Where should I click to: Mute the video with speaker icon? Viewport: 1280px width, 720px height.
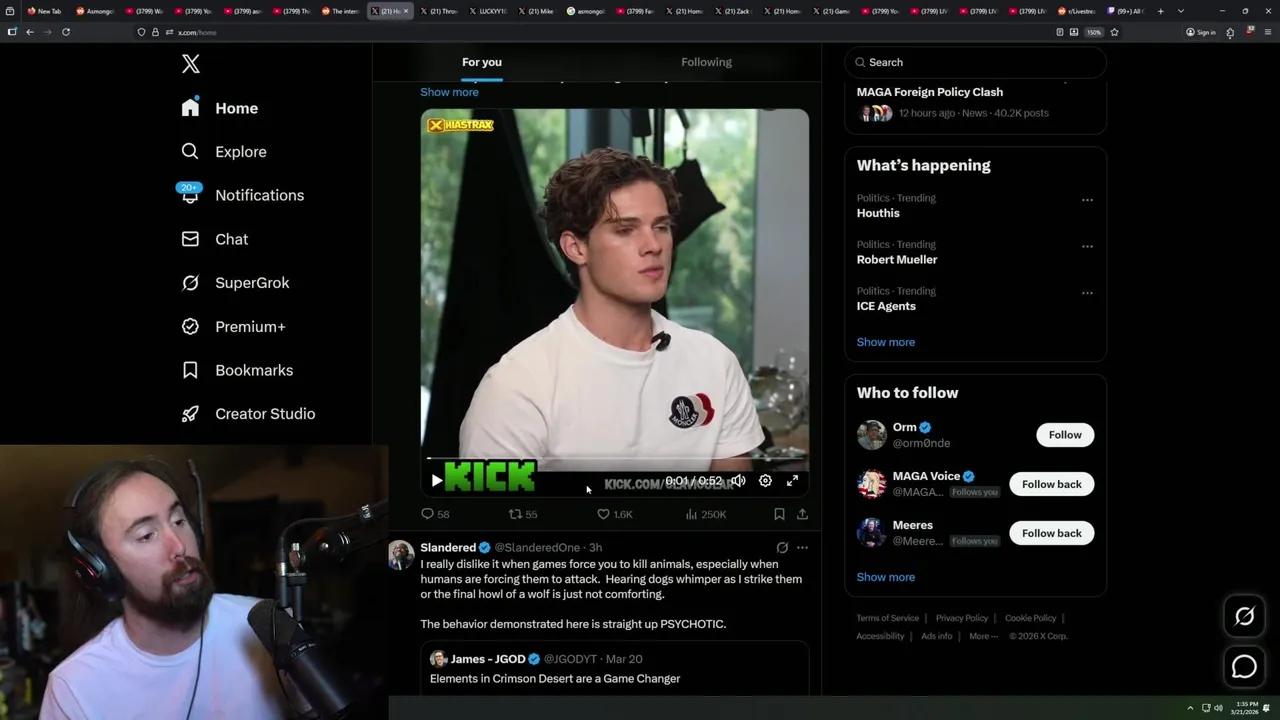[x=738, y=481]
